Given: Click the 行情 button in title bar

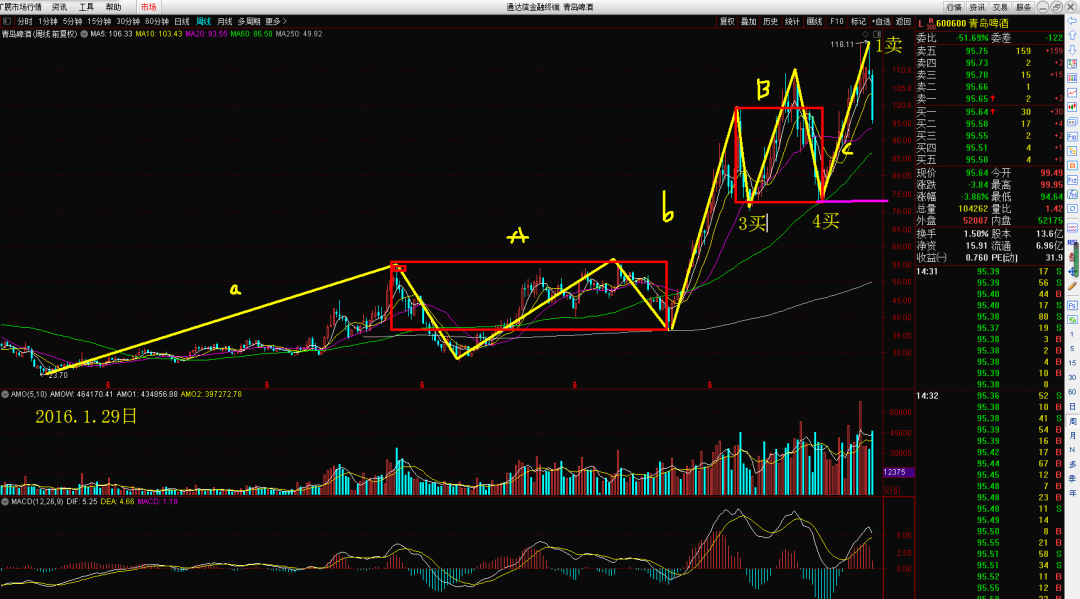Looking at the screenshot, I should [954, 7].
